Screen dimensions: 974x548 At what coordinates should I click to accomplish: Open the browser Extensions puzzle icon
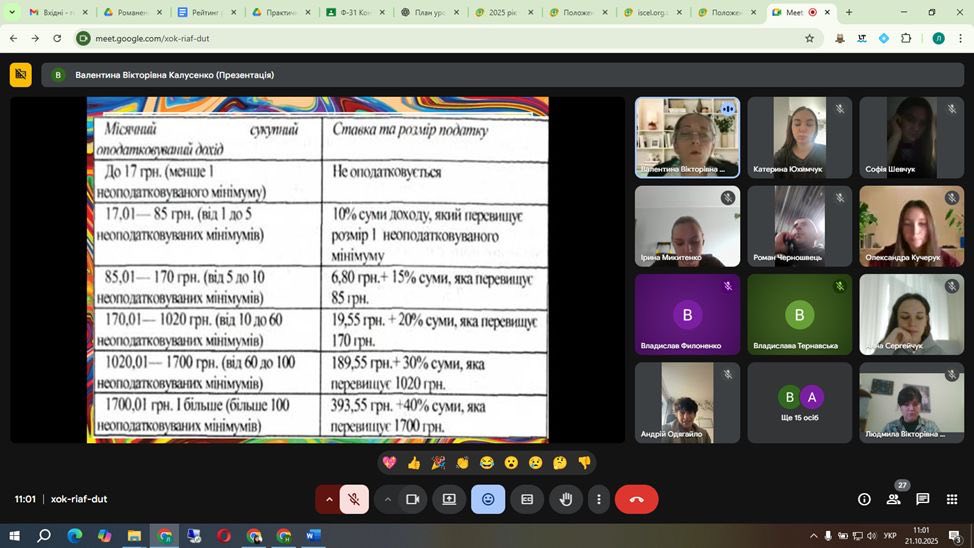pyautogui.click(x=906, y=39)
